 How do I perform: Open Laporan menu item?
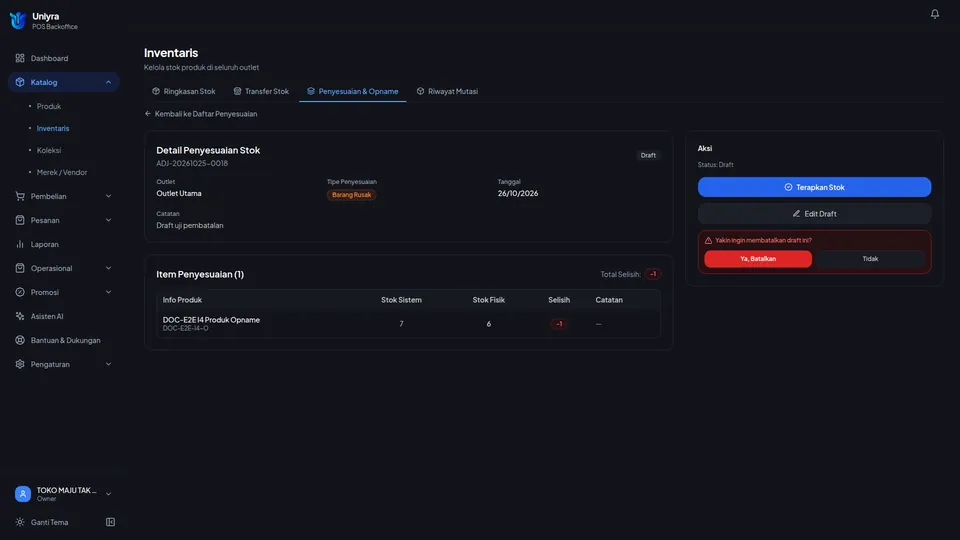coord(64,244)
